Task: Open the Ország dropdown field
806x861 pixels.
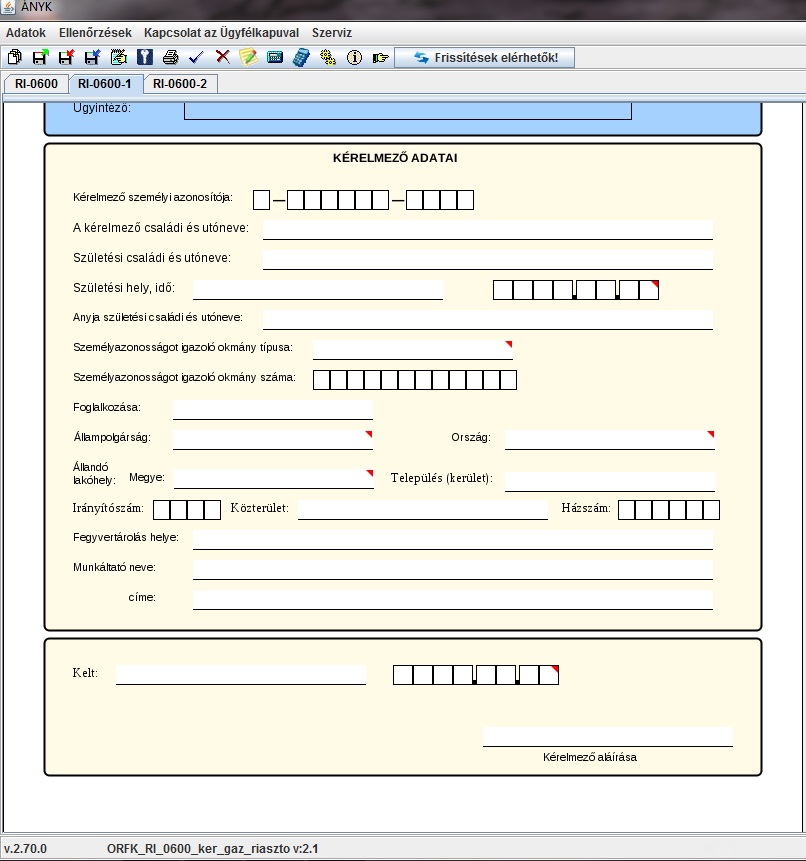Action: (x=609, y=438)
